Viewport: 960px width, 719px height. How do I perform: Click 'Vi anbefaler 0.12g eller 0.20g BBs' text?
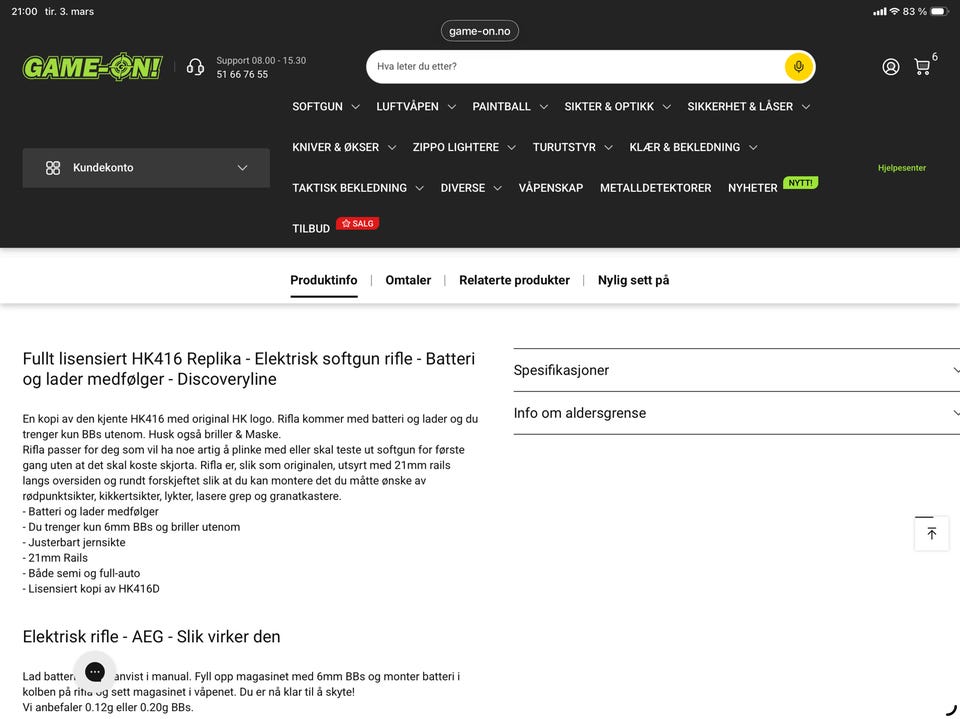(108, 707)
